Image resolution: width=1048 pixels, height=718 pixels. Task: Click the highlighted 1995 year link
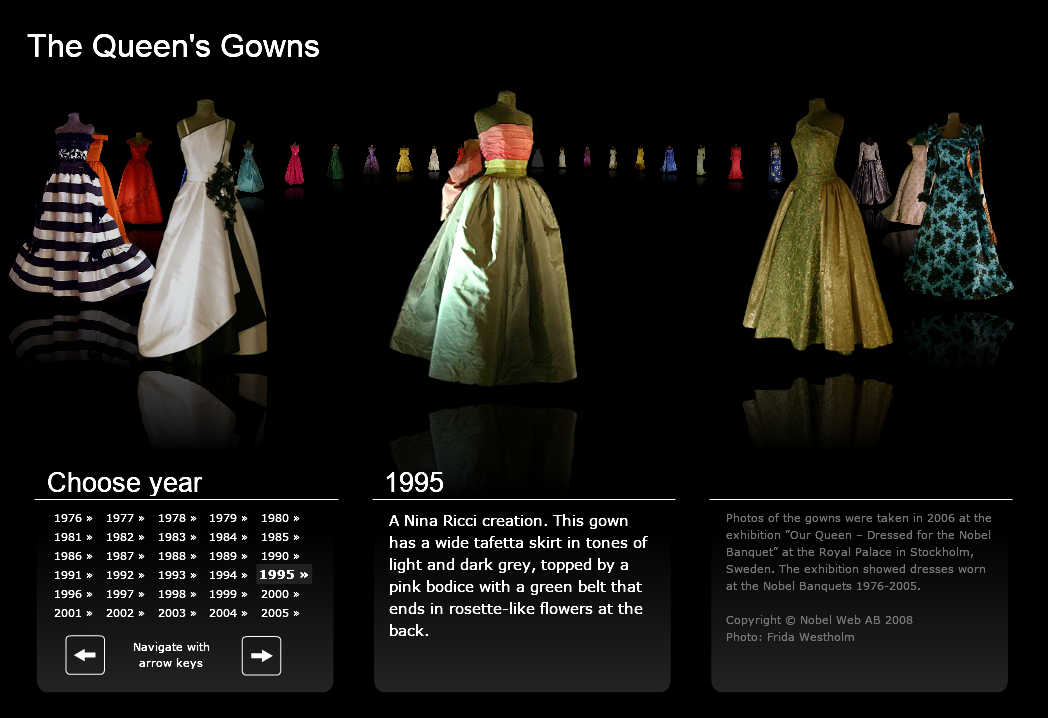point(284,574)
